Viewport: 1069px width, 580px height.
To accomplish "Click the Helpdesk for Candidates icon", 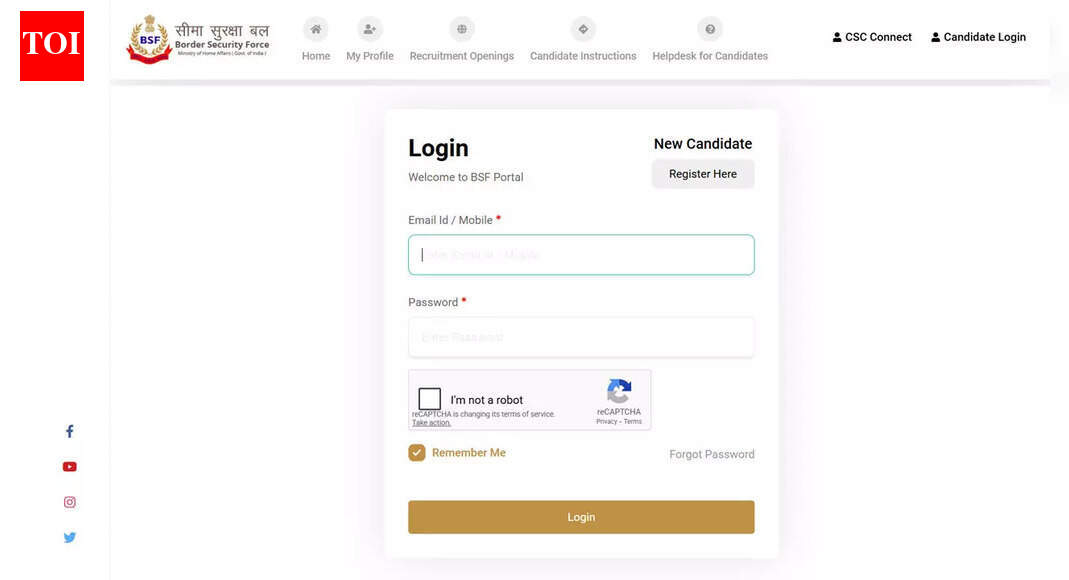I will pyautogui.click(x=710, y=30).
